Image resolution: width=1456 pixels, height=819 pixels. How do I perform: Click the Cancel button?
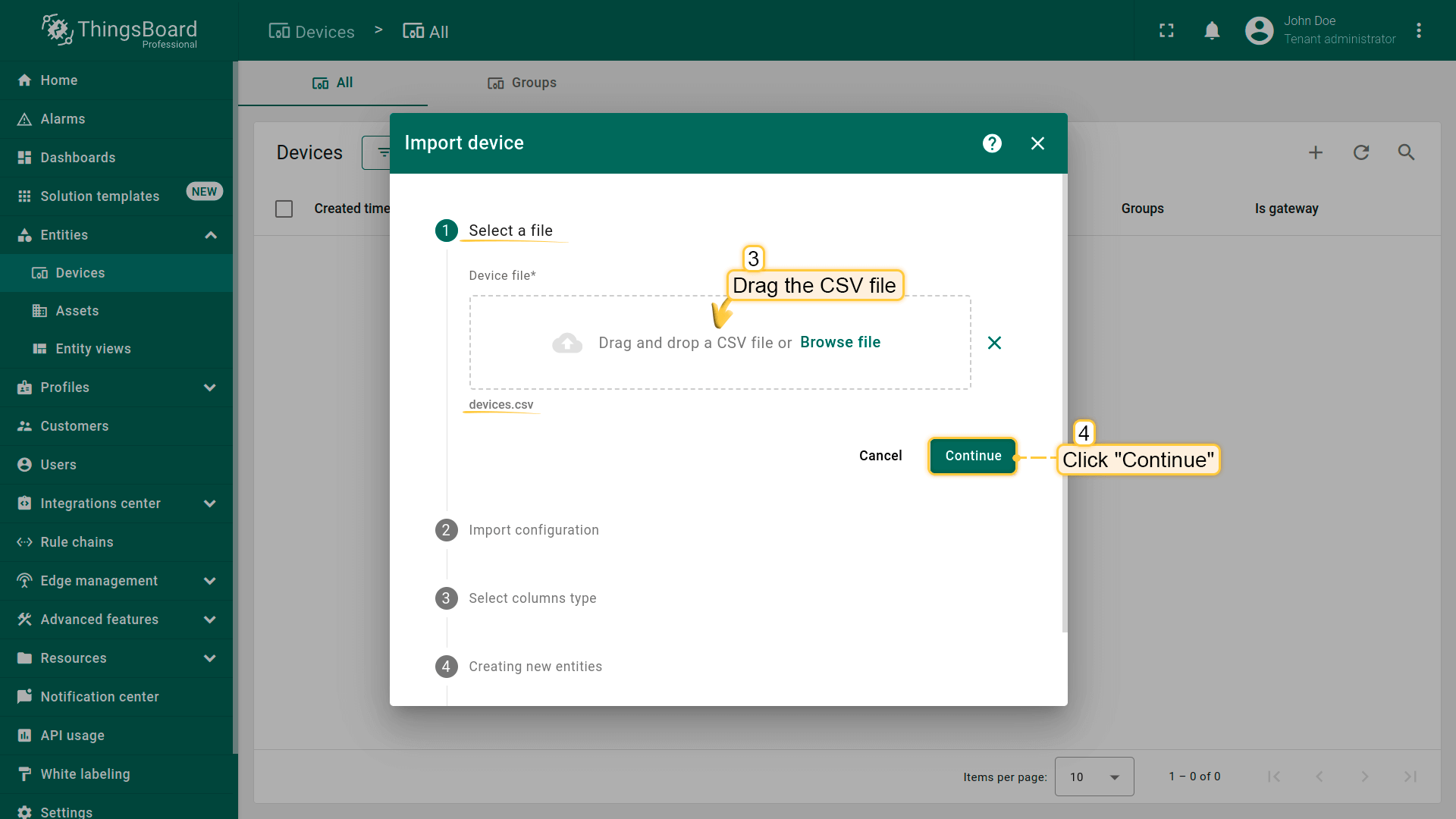tap(880, 456)
